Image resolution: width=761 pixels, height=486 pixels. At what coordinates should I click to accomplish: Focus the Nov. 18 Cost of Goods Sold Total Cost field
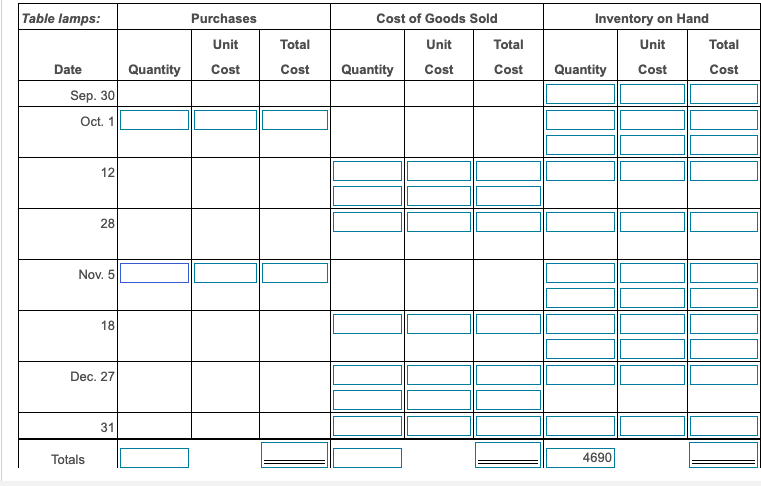pos(508,324)
